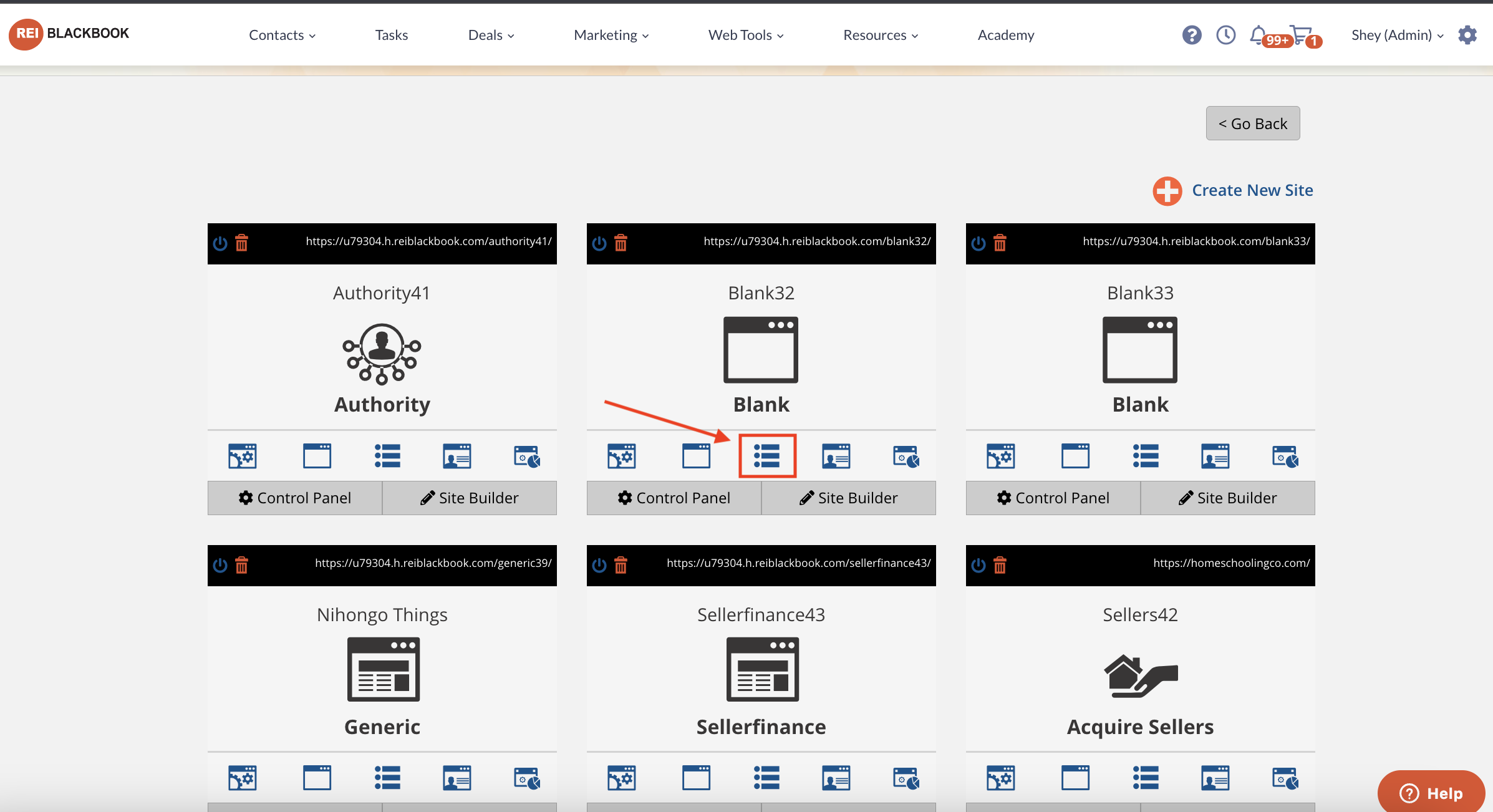Delete the Blank32 site with trash icon

pos(621,243)
